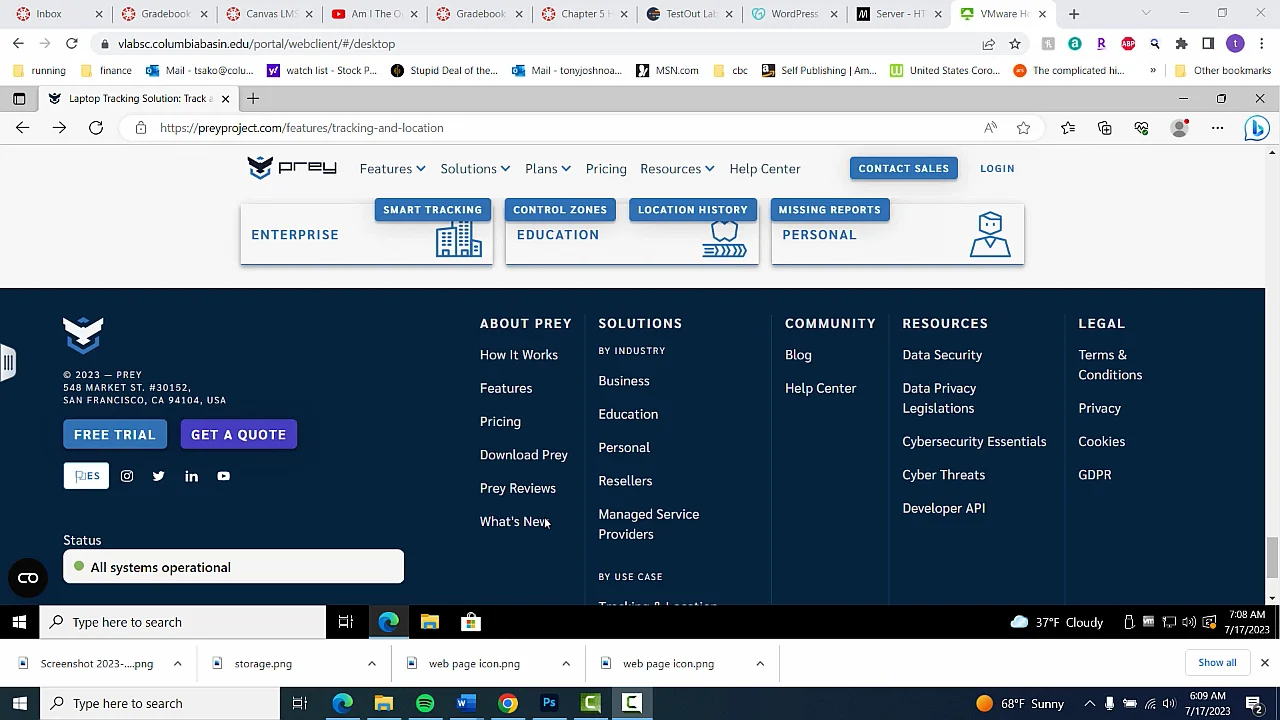Open Prey's YouTube social icon
Screen dimensions: 1280x720
(223, 476)
